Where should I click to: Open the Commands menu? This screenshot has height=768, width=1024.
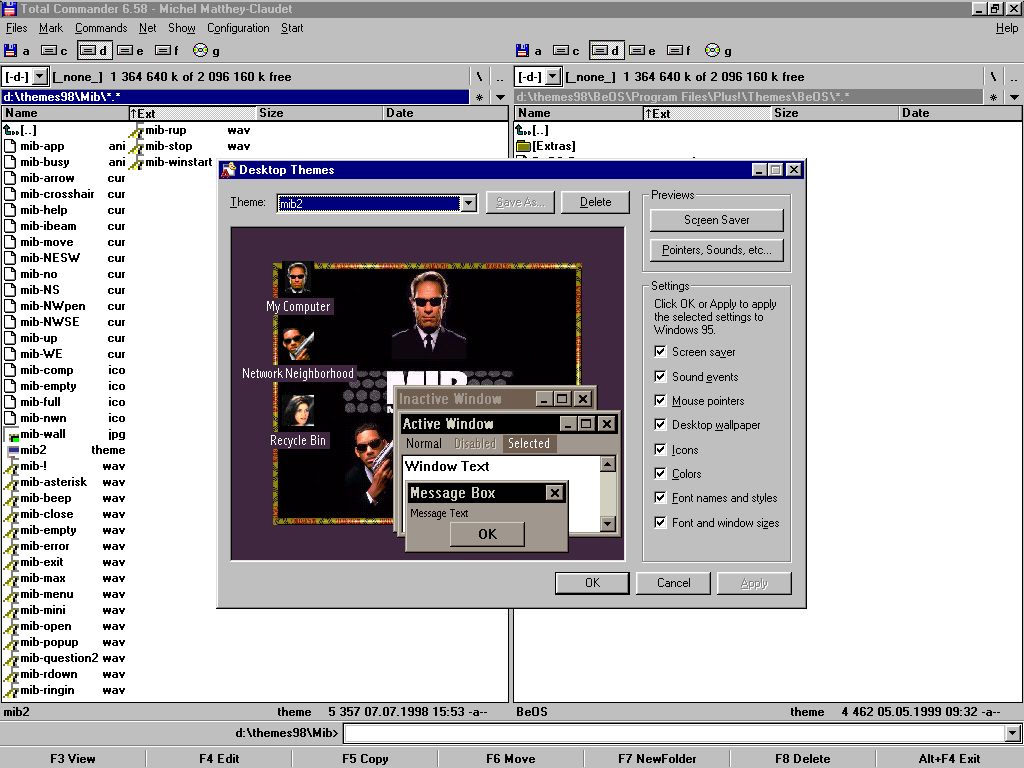101,28
